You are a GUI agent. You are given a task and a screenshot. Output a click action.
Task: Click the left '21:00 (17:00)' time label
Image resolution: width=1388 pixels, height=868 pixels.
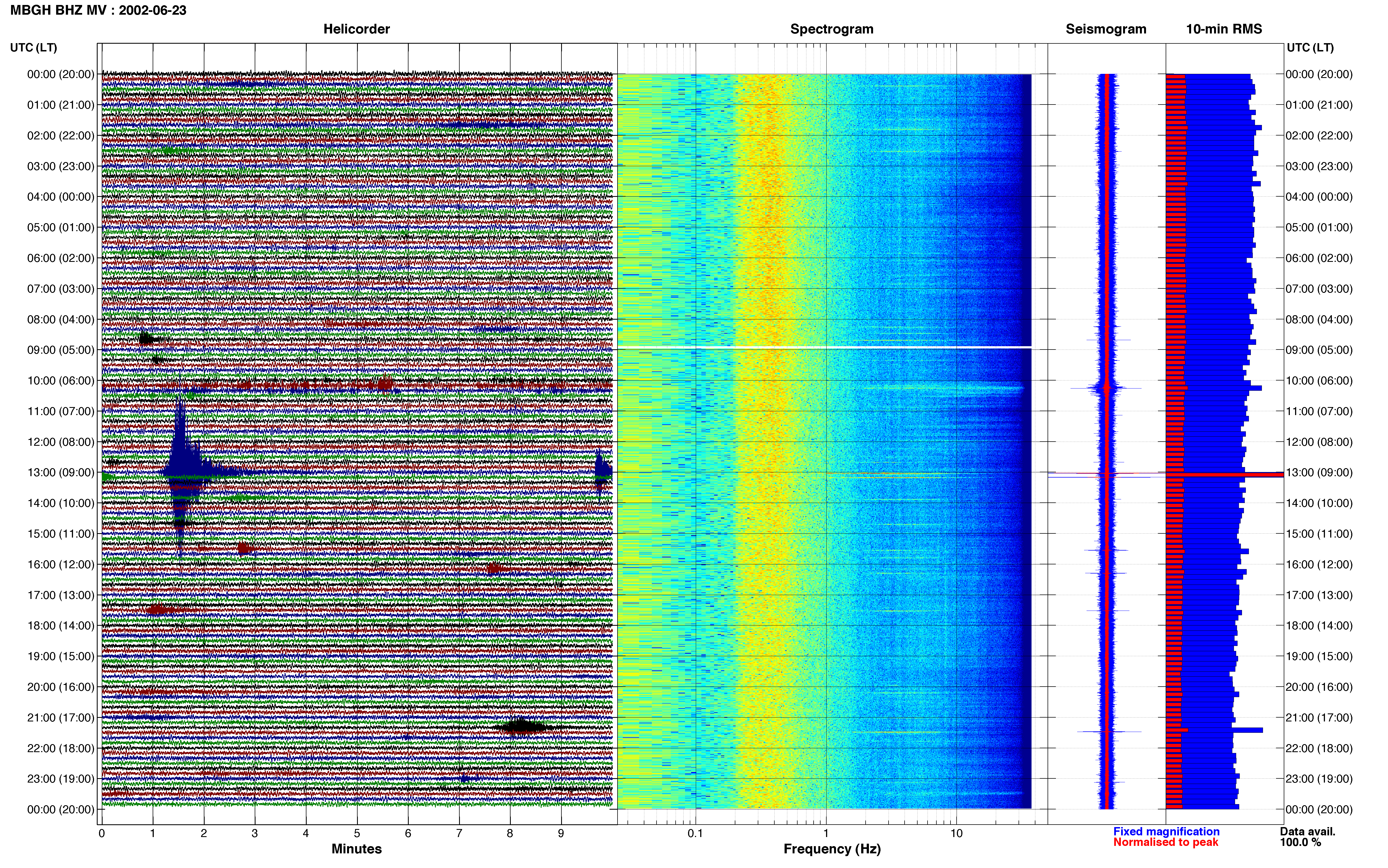[x=61, y=718]
